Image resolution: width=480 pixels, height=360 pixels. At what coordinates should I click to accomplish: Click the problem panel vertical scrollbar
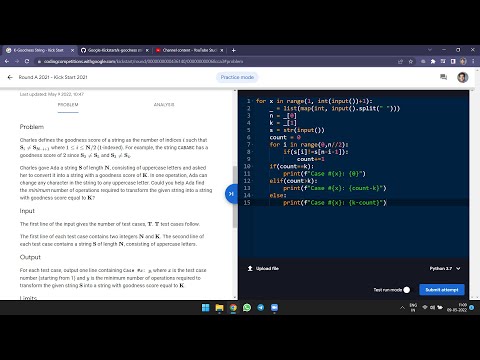tap(235, 197)
